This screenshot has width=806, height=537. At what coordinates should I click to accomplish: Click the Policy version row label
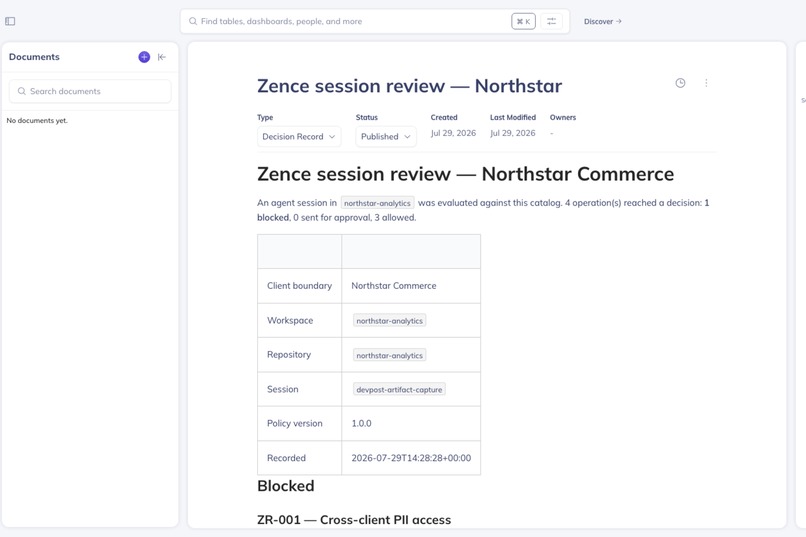295,423
